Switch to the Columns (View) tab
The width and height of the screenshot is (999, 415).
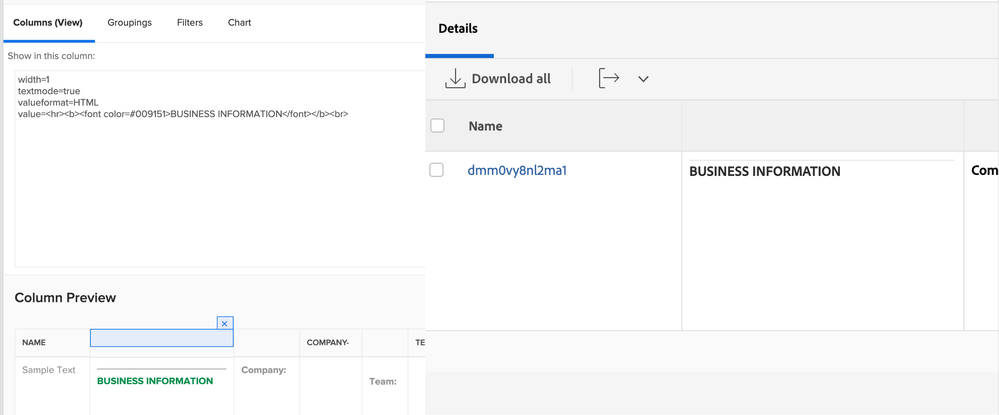(x=48, y=22)
